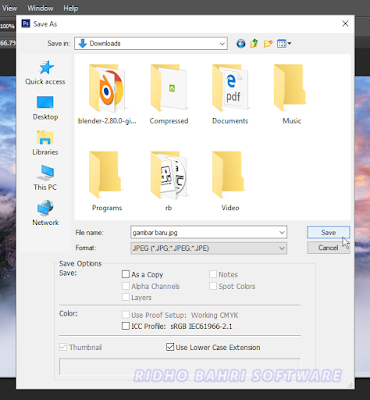Select the Documents folder
The image size is (370, 400).
[x=230, y=94]
